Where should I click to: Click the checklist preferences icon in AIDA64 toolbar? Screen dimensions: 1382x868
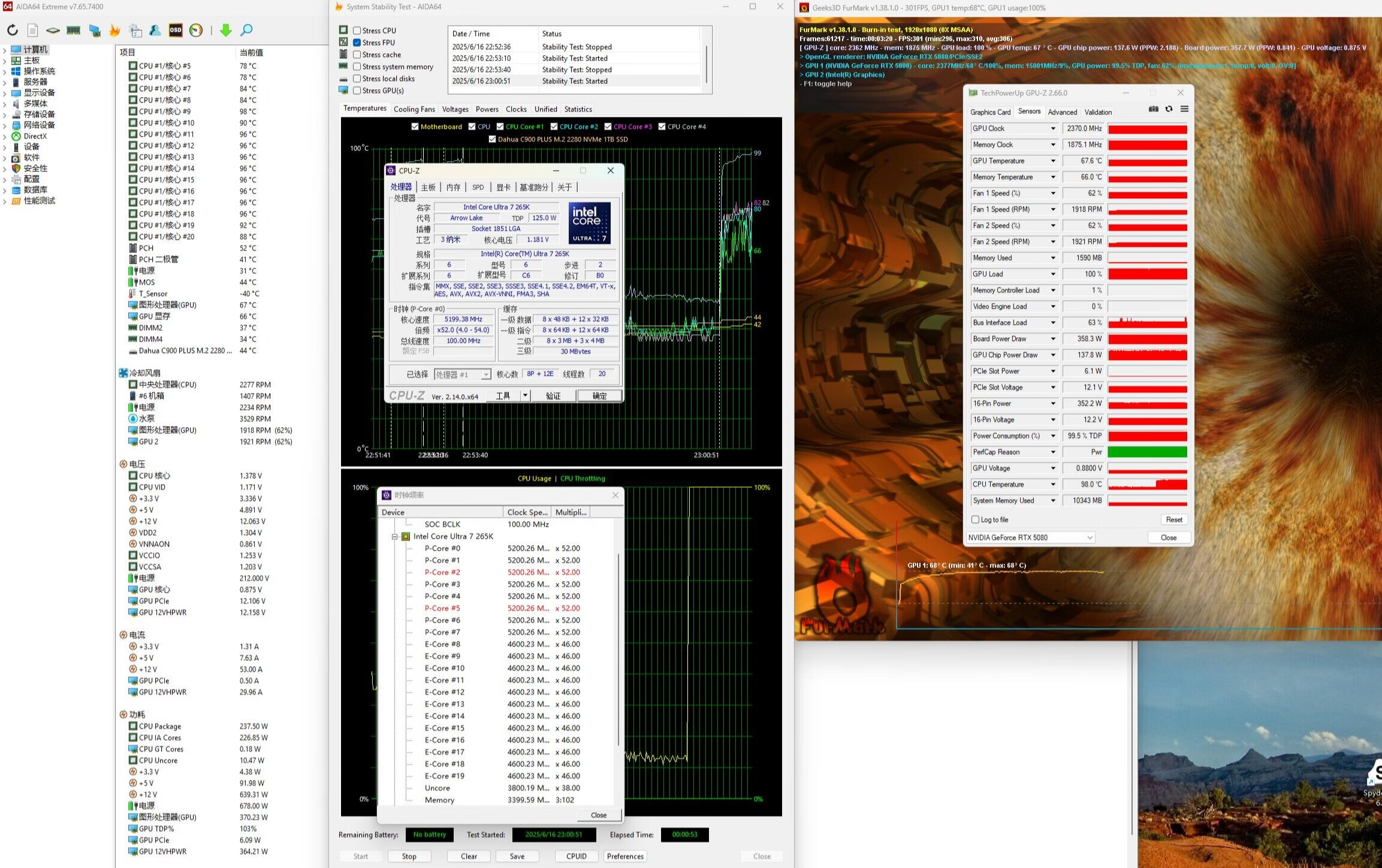135,30
